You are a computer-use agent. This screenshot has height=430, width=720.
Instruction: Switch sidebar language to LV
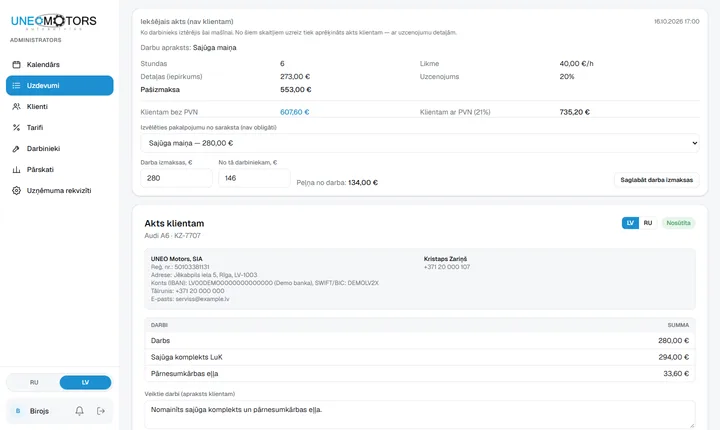tap(85, 382)
